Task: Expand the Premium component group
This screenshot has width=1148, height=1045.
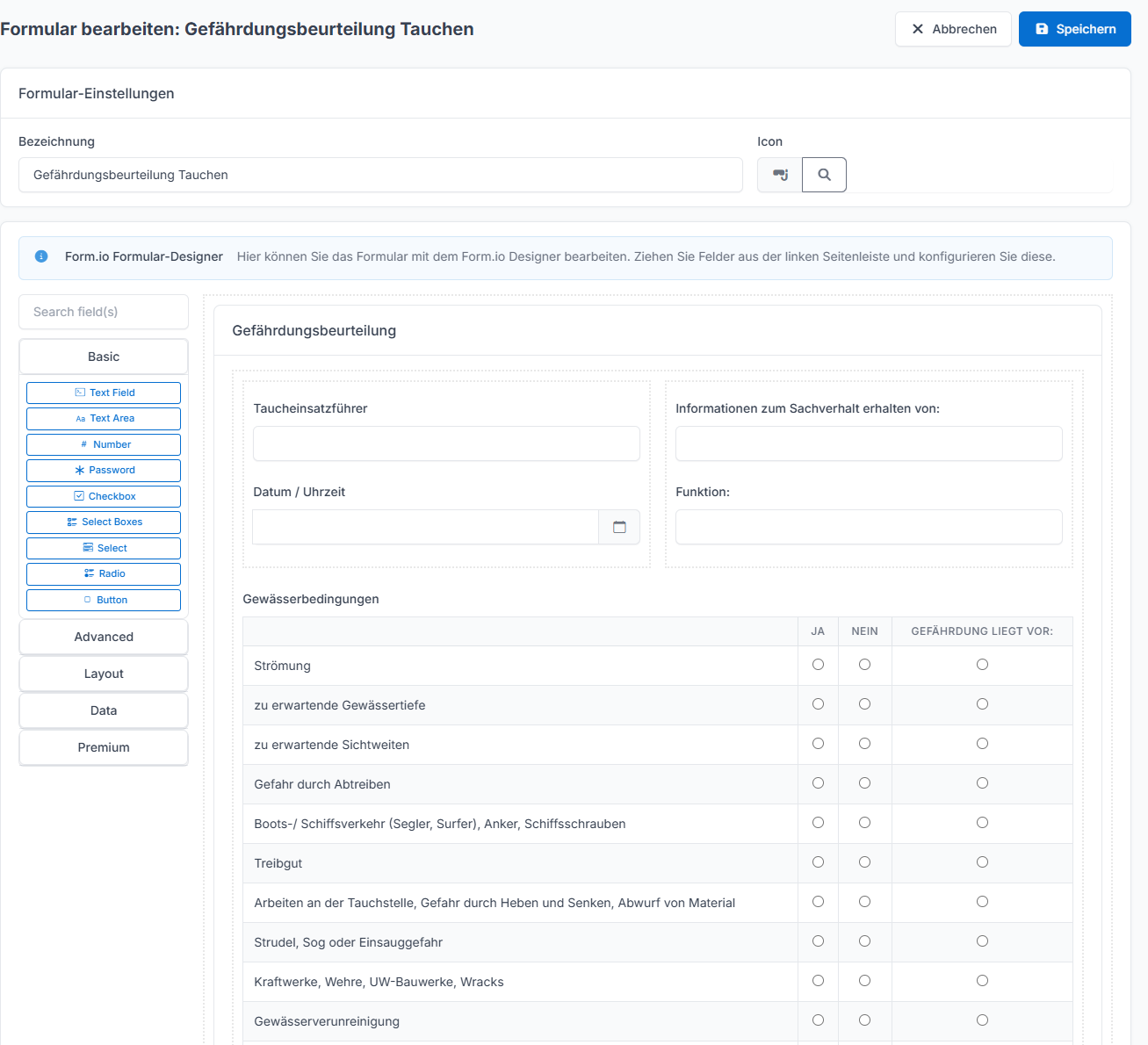Action: 104,747
